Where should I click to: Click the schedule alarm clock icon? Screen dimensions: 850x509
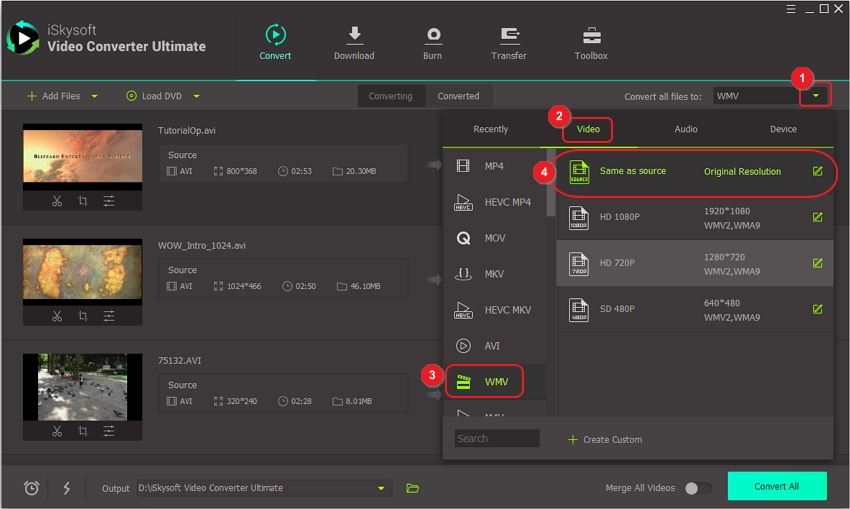[32, 488]
